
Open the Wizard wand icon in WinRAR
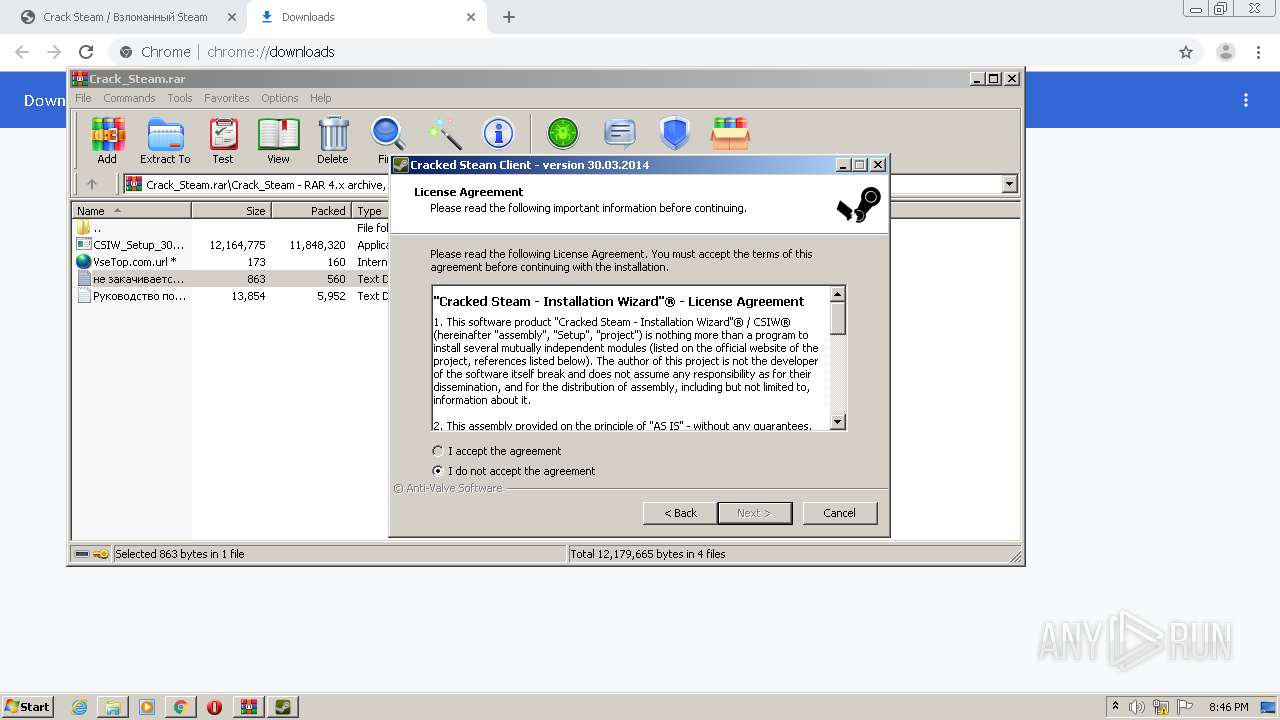(x=444, y=133)
